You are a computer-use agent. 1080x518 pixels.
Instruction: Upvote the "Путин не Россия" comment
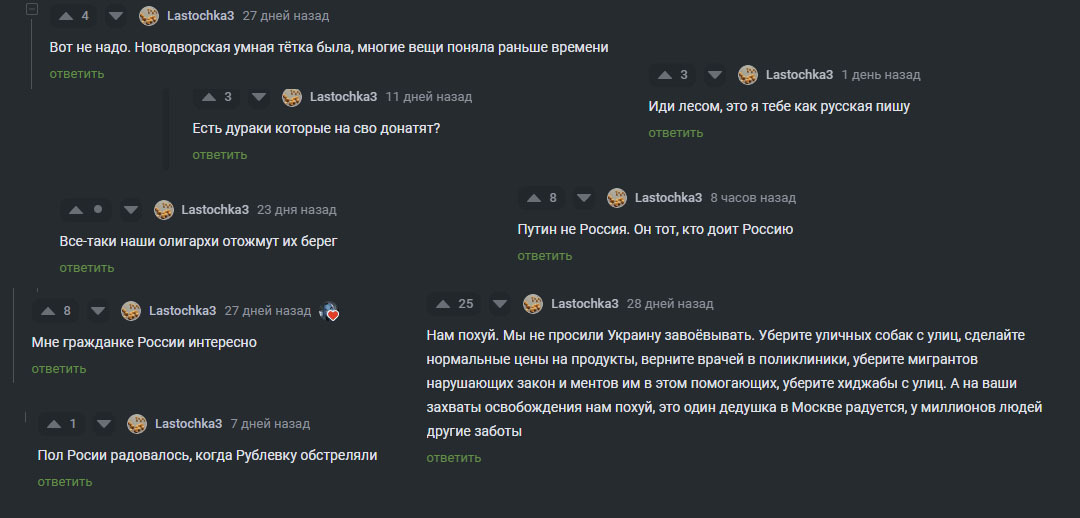point(531,198)
